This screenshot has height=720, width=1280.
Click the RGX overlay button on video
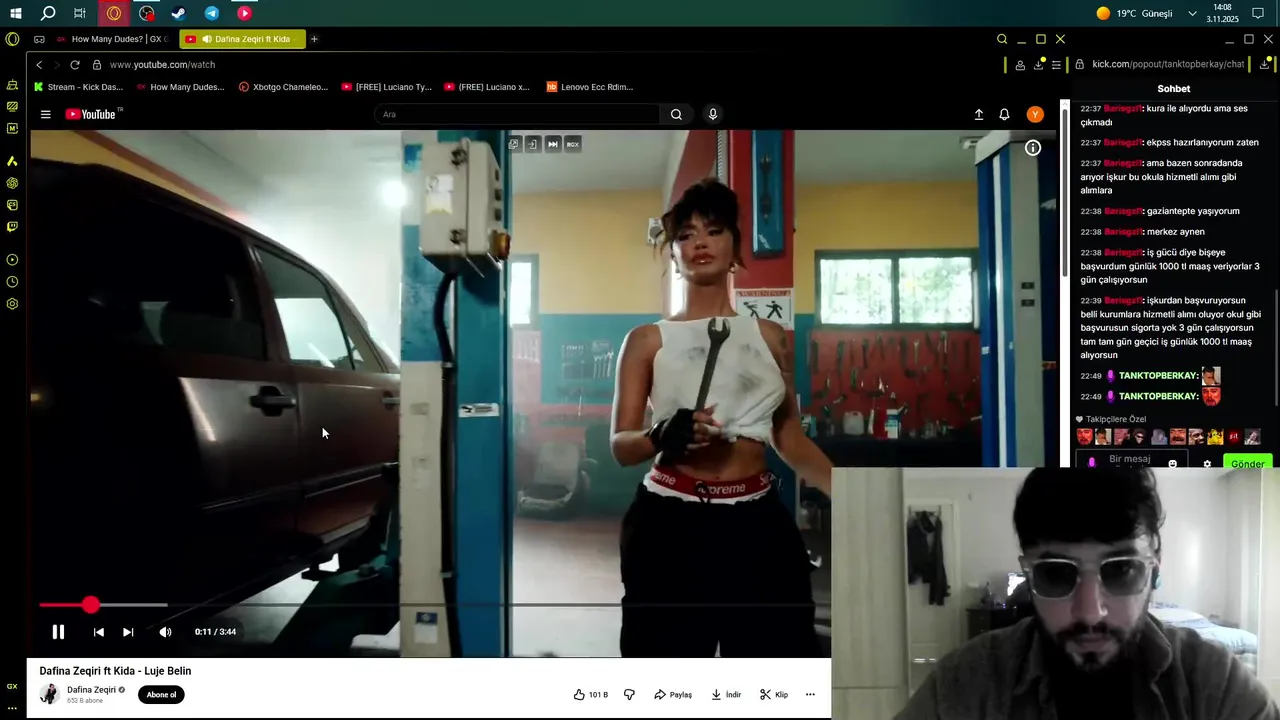tap(573, 144)
